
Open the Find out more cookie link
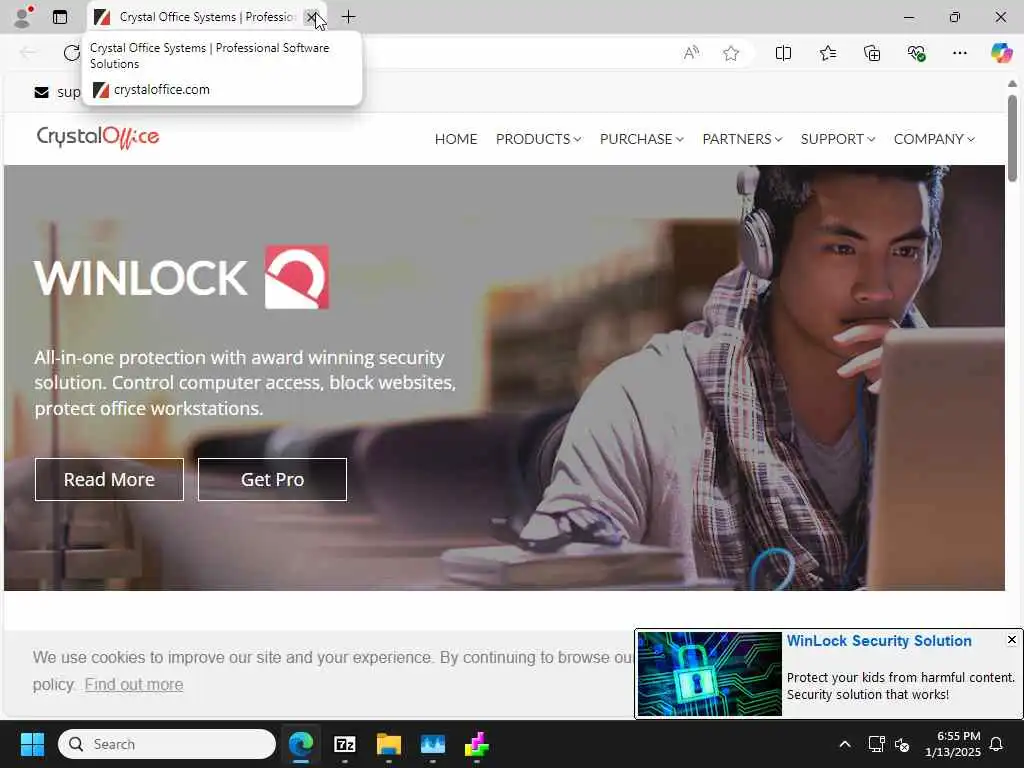tap(134, 684)
